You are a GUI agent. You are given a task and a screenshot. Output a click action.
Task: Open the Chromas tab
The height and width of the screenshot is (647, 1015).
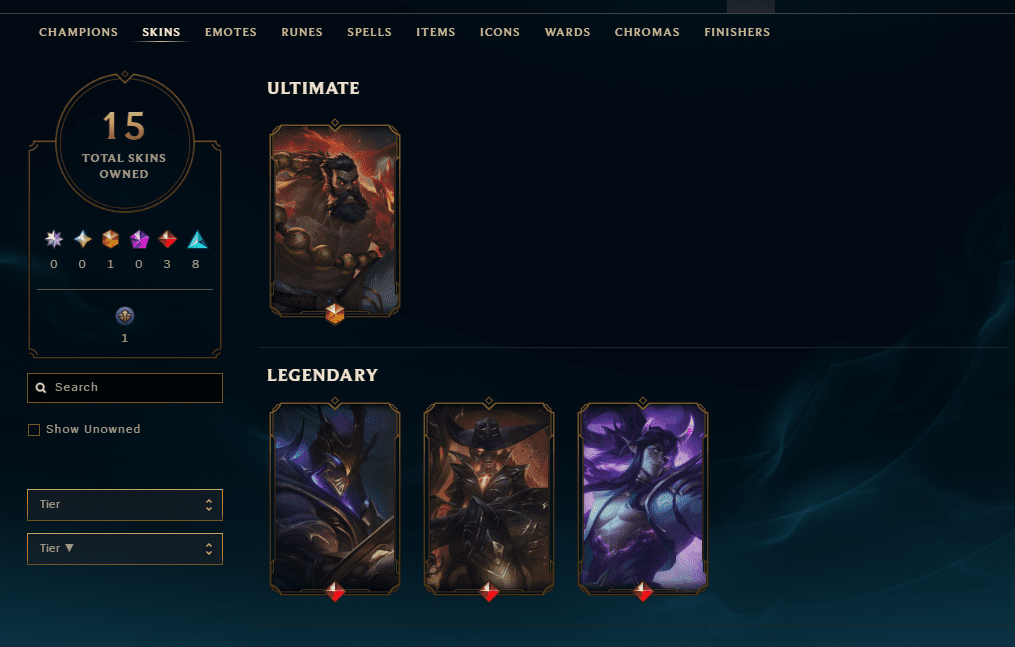tap(647, 32)
